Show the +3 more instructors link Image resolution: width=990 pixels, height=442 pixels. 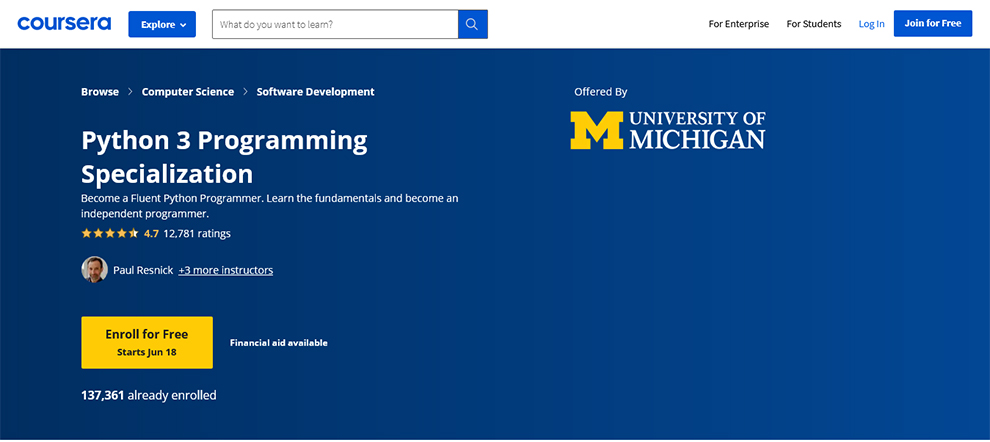(x=225, y=270)
